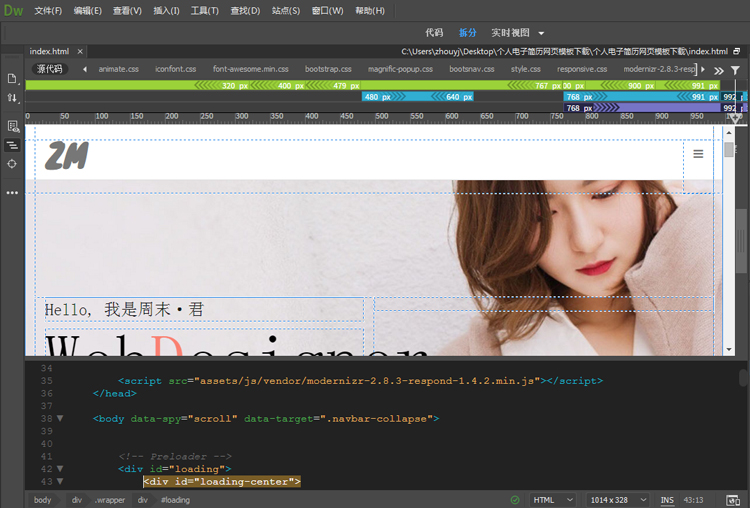Click the restore document window icon
Image resolution: width=750 pixels, height=508 pixels.
pyautogui.click(x=737, y=51)
